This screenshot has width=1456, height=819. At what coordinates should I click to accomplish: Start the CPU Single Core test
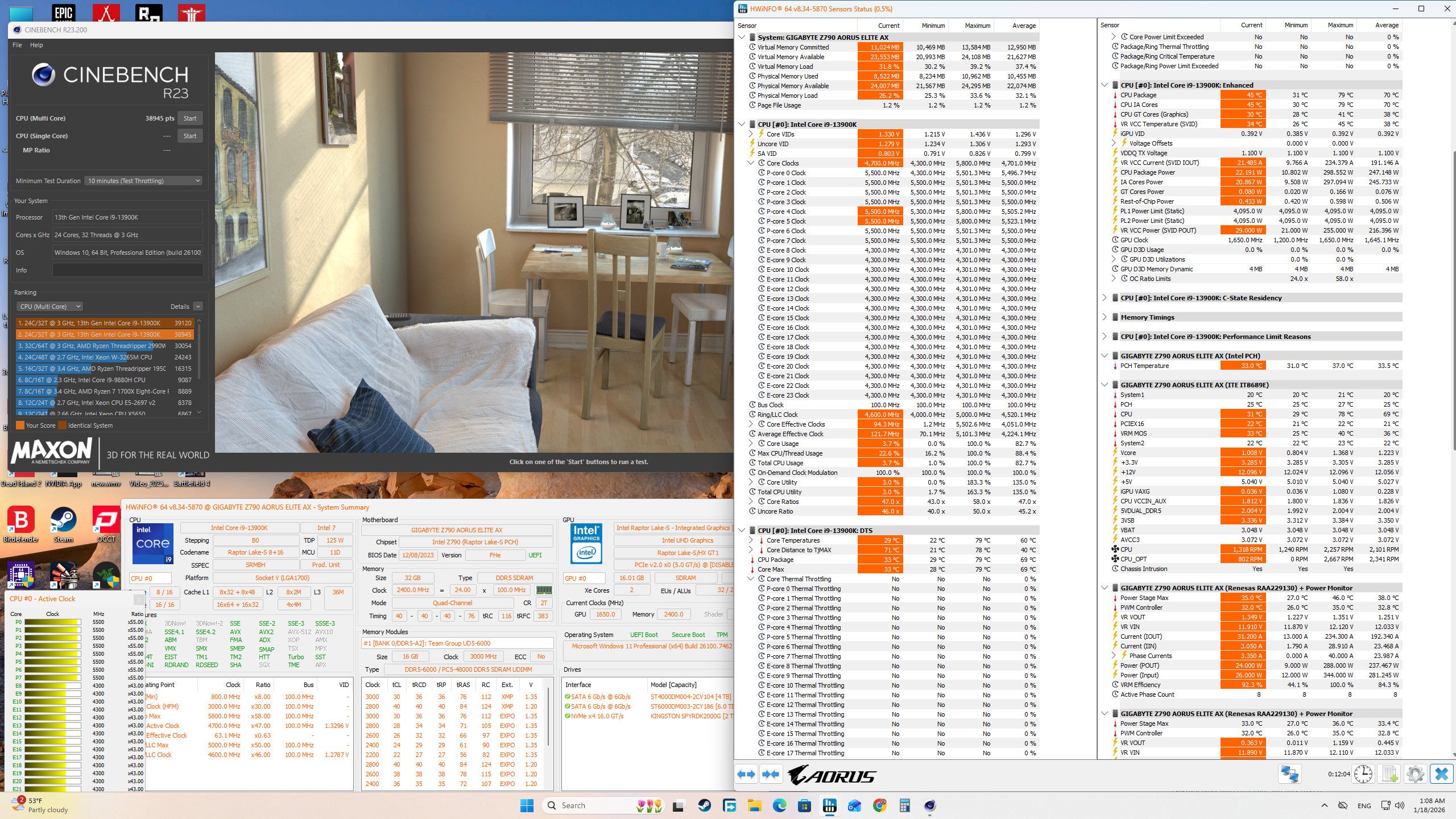[x=190, y=136]
